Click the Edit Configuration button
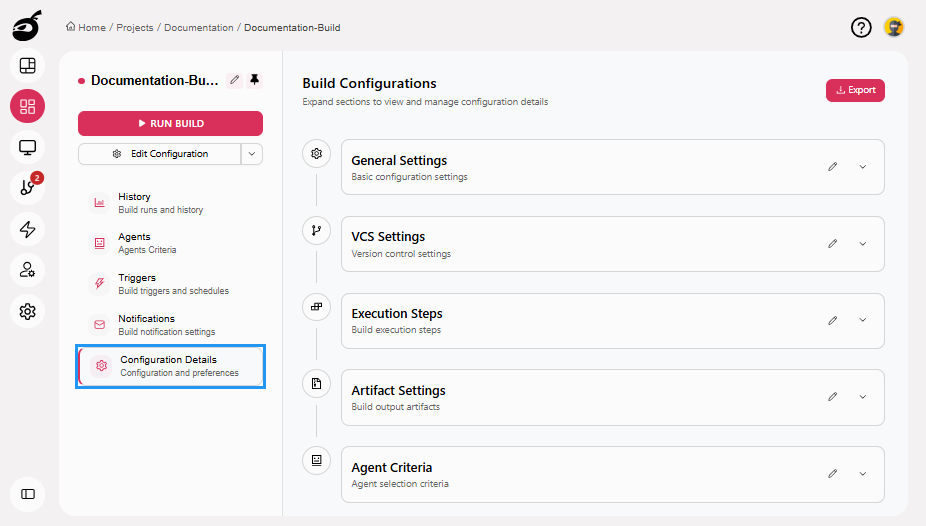Screen dimensions: 926x526 pos(159,154)
